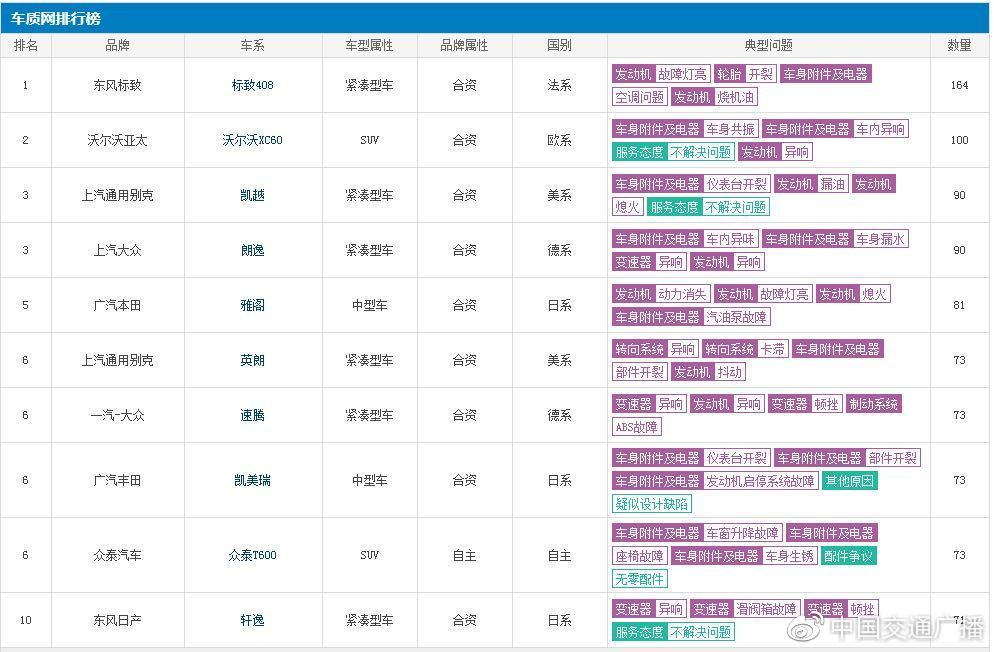Click the 品牌属性 column header
Viewport: 994px width, 652px height.
pos(465,46)
